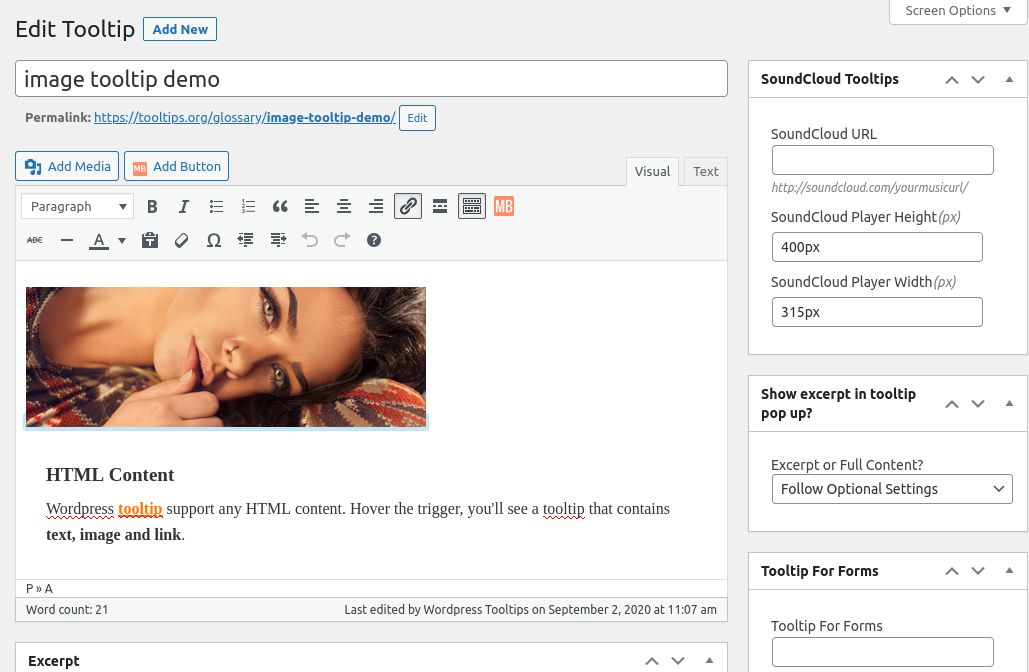Open Excerpt or Full Content dropdown
The image size is (1029, 672).
pos(892,489)
